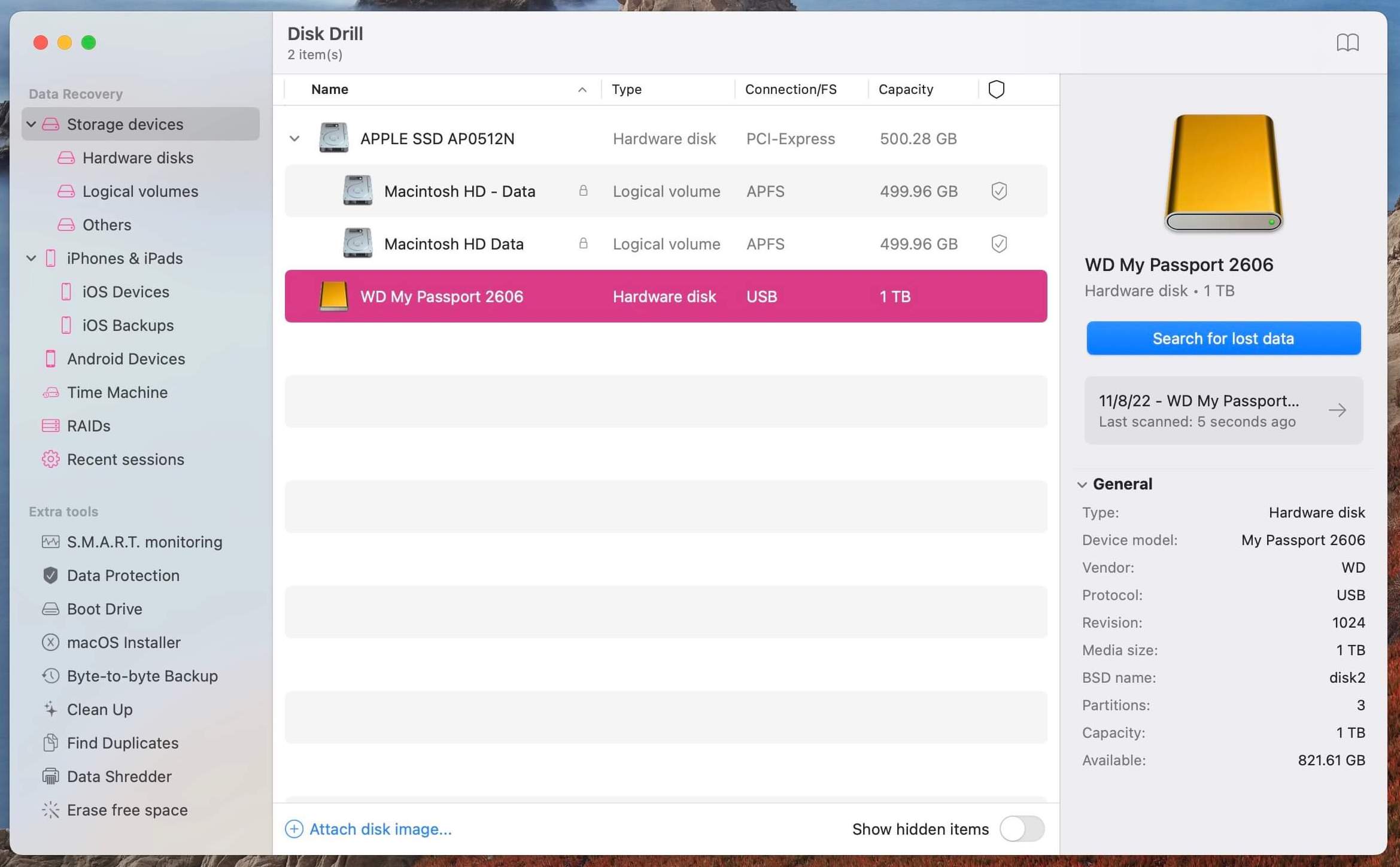The image size is (1400, 867).
Task: Click arrow on last scanned session card
Action: (x=1337, y=410)
